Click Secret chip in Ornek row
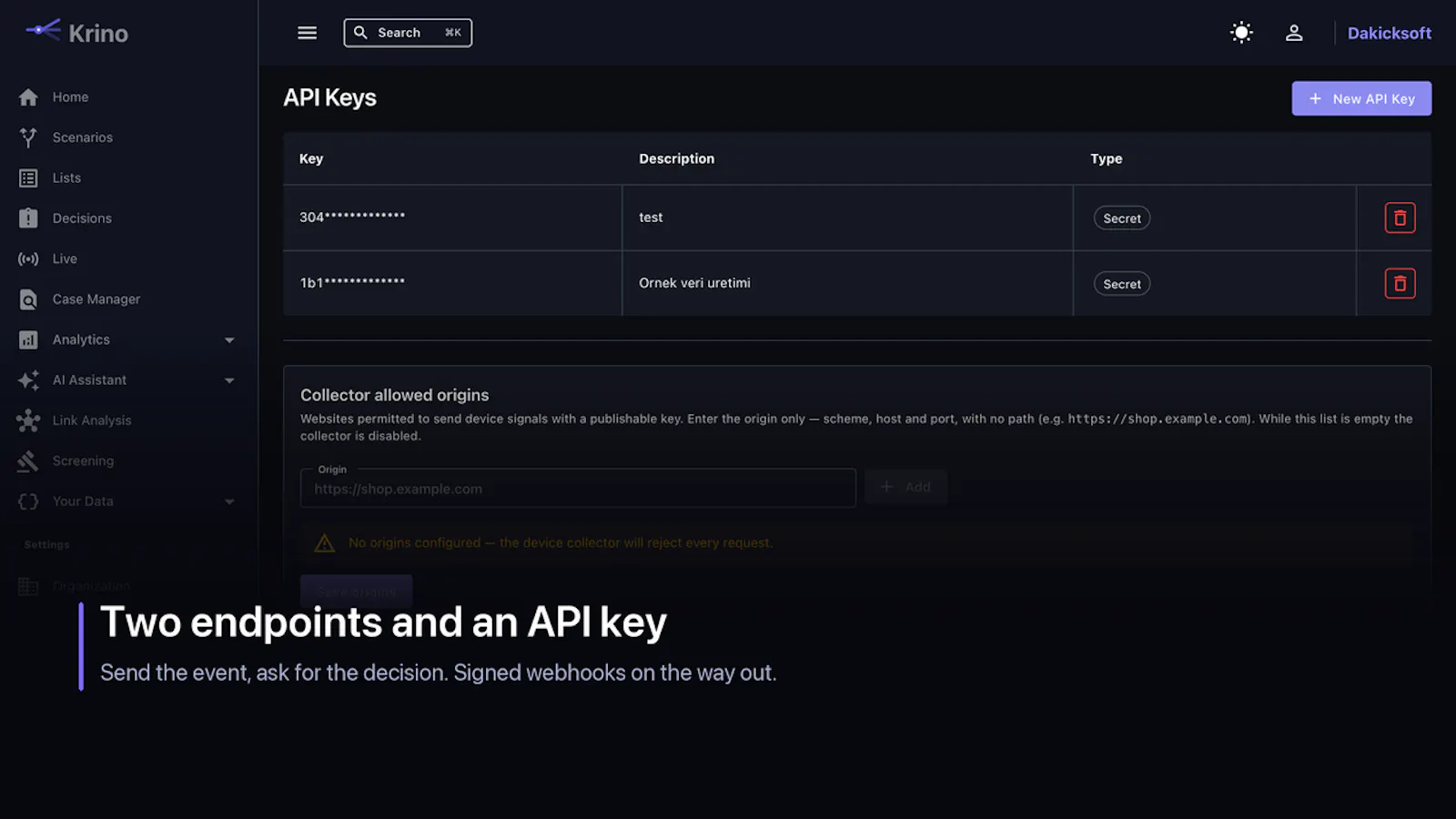1456x819 pixels. 1122,284
